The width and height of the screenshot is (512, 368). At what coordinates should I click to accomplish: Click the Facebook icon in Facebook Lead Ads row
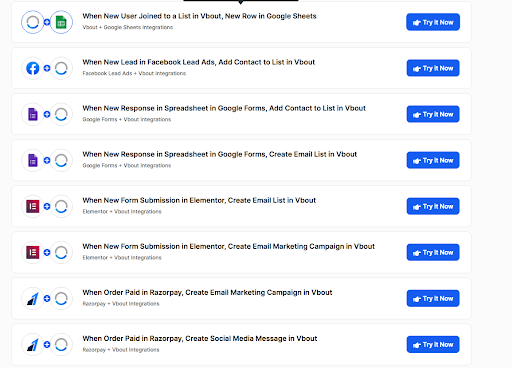click(x=33, y=68)
